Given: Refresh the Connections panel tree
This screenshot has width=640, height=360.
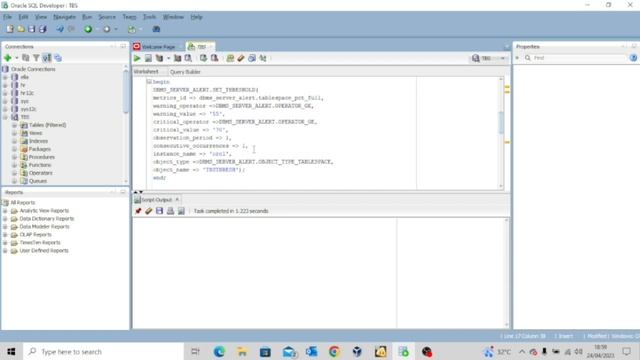Looking at the screenshot, I should (x=26, y=58).
